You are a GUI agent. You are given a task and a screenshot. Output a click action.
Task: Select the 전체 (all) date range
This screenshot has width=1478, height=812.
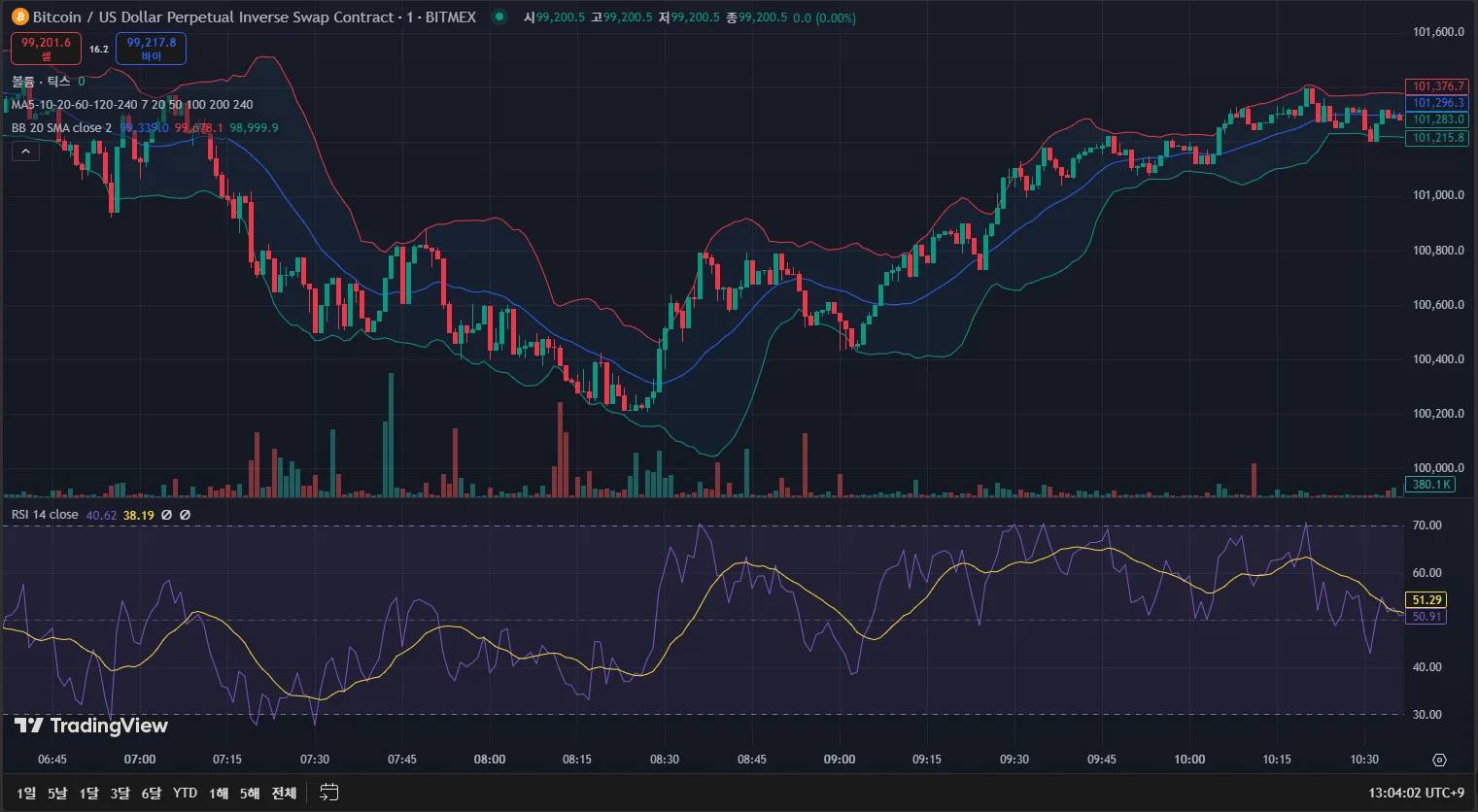(284, 794)
